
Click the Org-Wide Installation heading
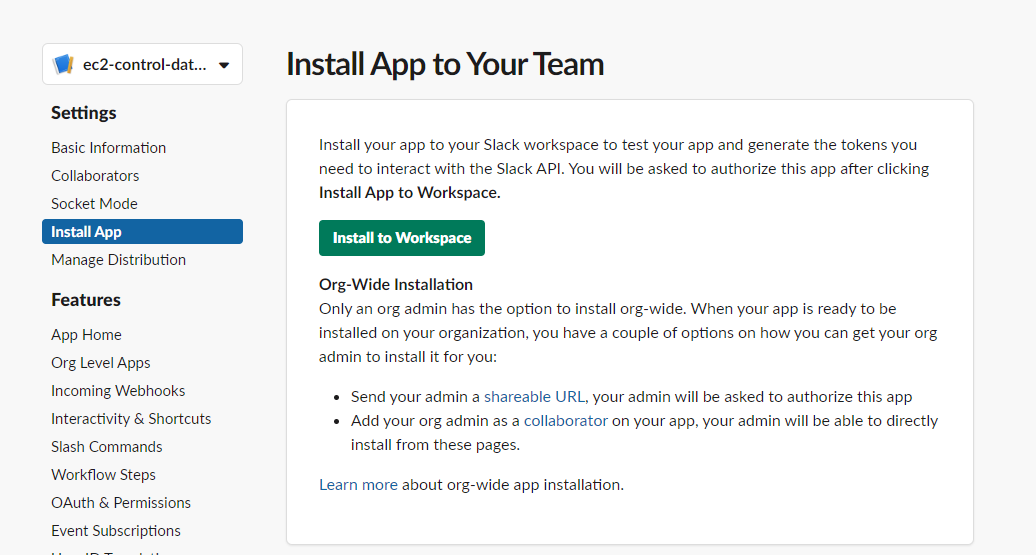[x=396, y=285]
